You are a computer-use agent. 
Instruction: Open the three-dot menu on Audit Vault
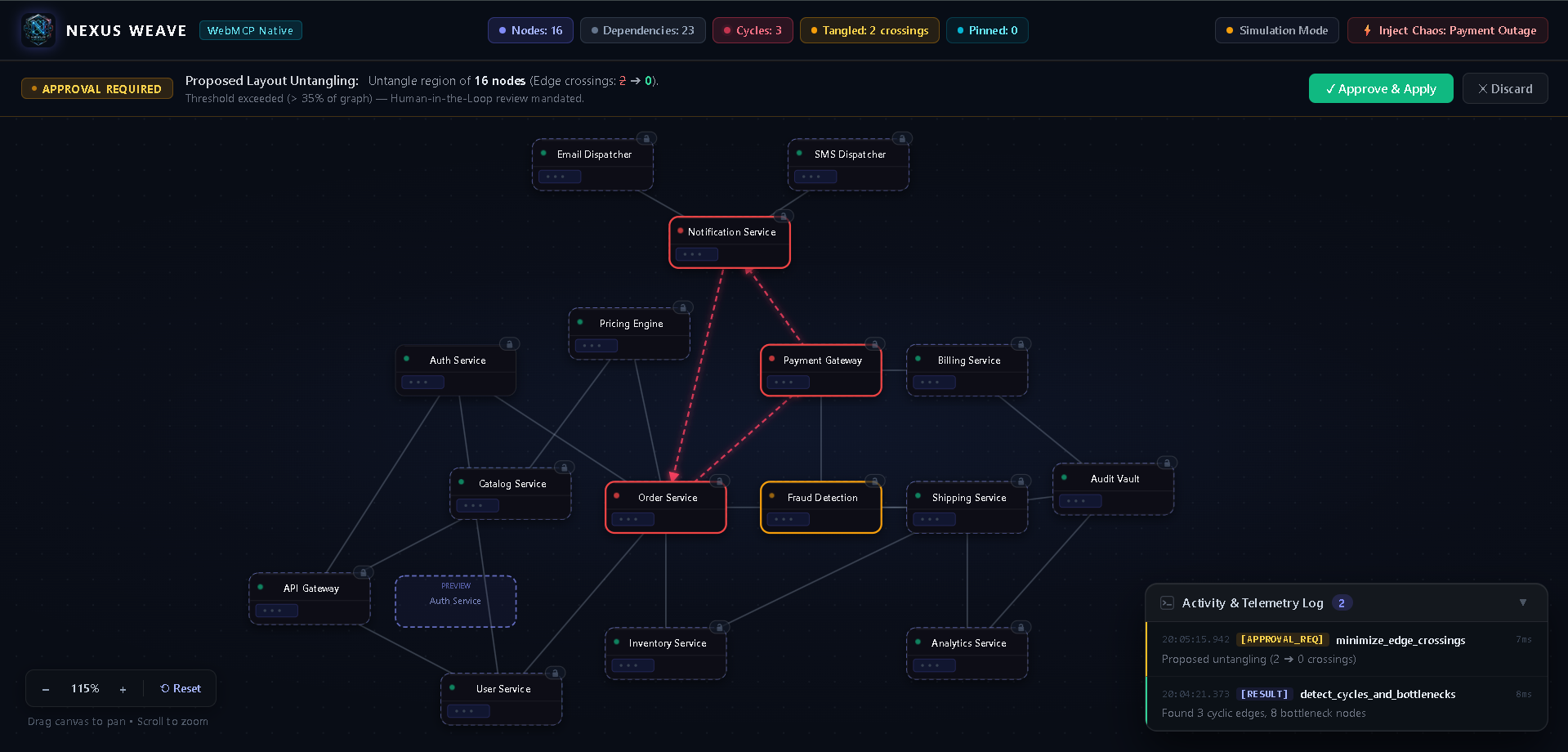1080,501
